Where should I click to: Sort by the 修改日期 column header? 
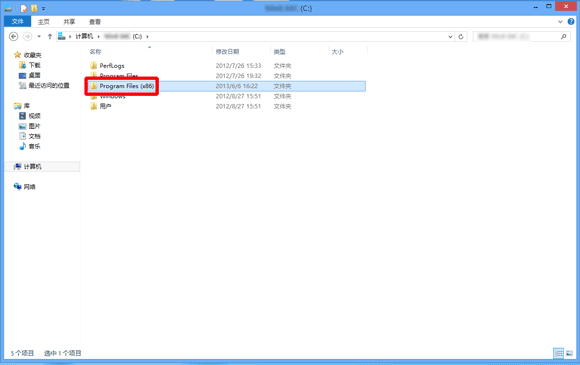point(227,52)
